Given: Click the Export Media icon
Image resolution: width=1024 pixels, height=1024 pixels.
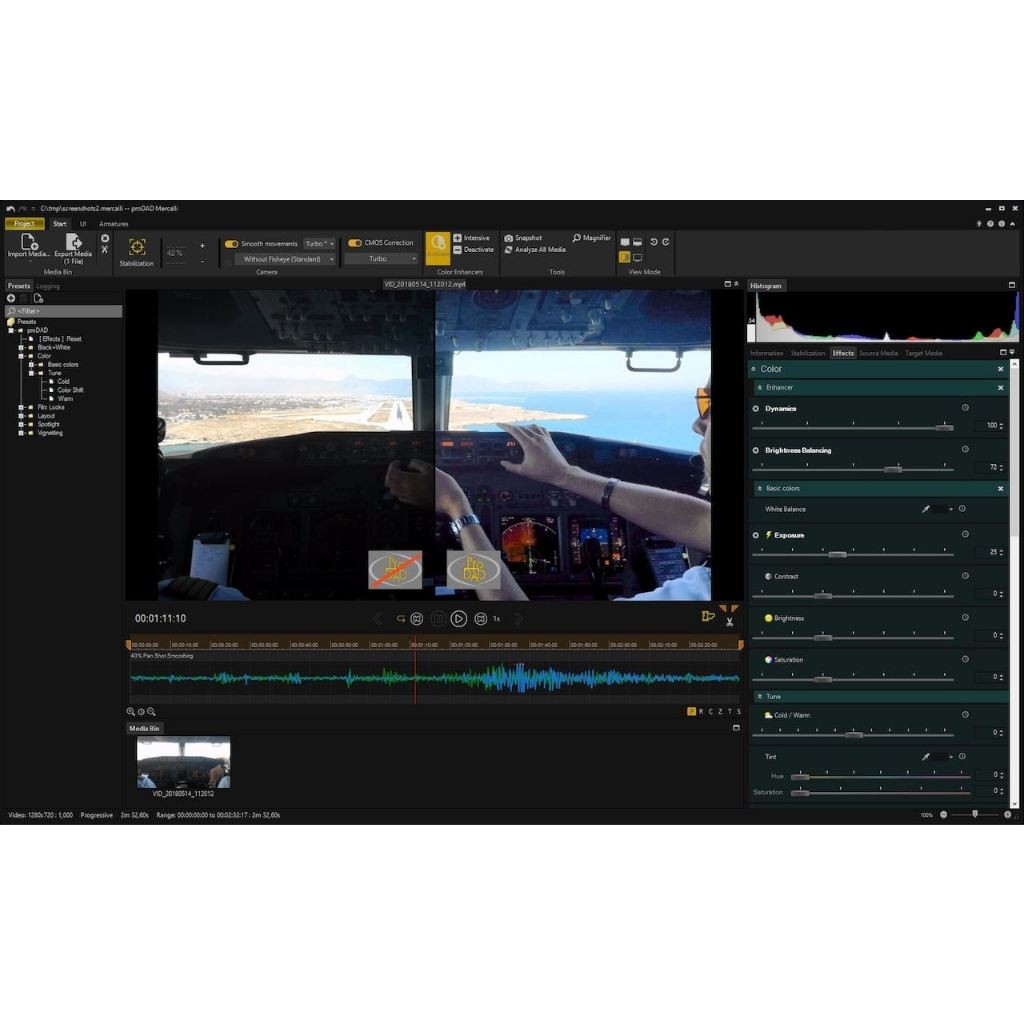Looking at the screenshot, I should [x=73, y=243].
